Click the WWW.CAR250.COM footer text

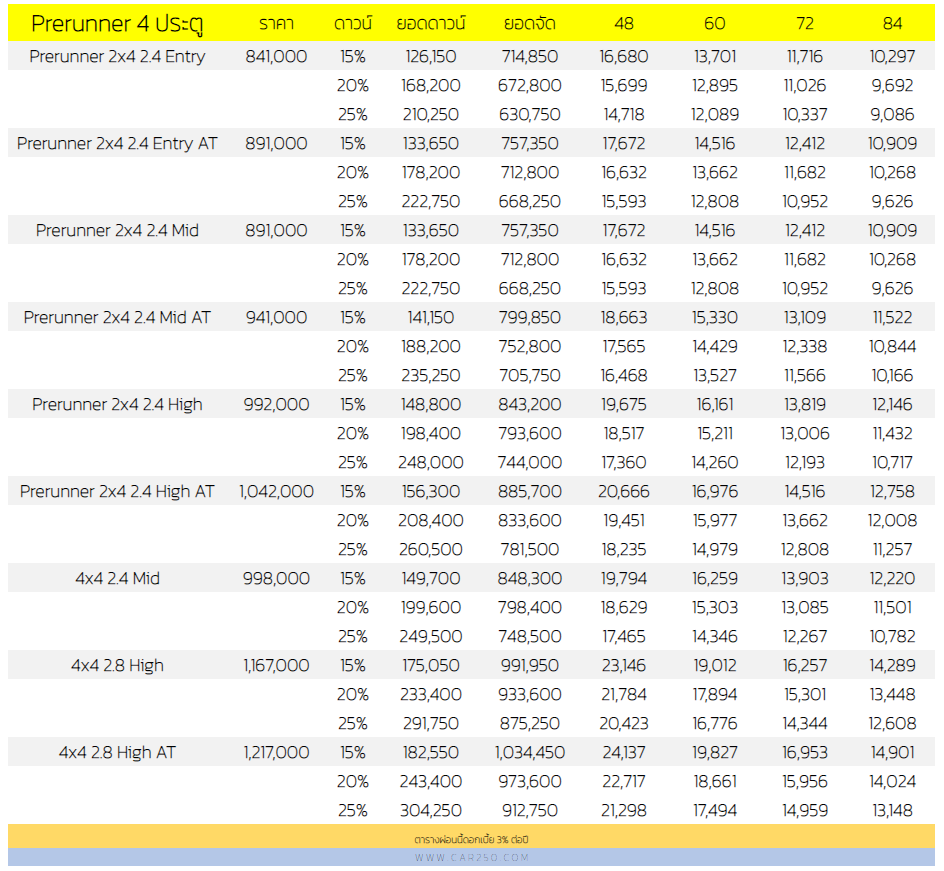click(472, 858)
